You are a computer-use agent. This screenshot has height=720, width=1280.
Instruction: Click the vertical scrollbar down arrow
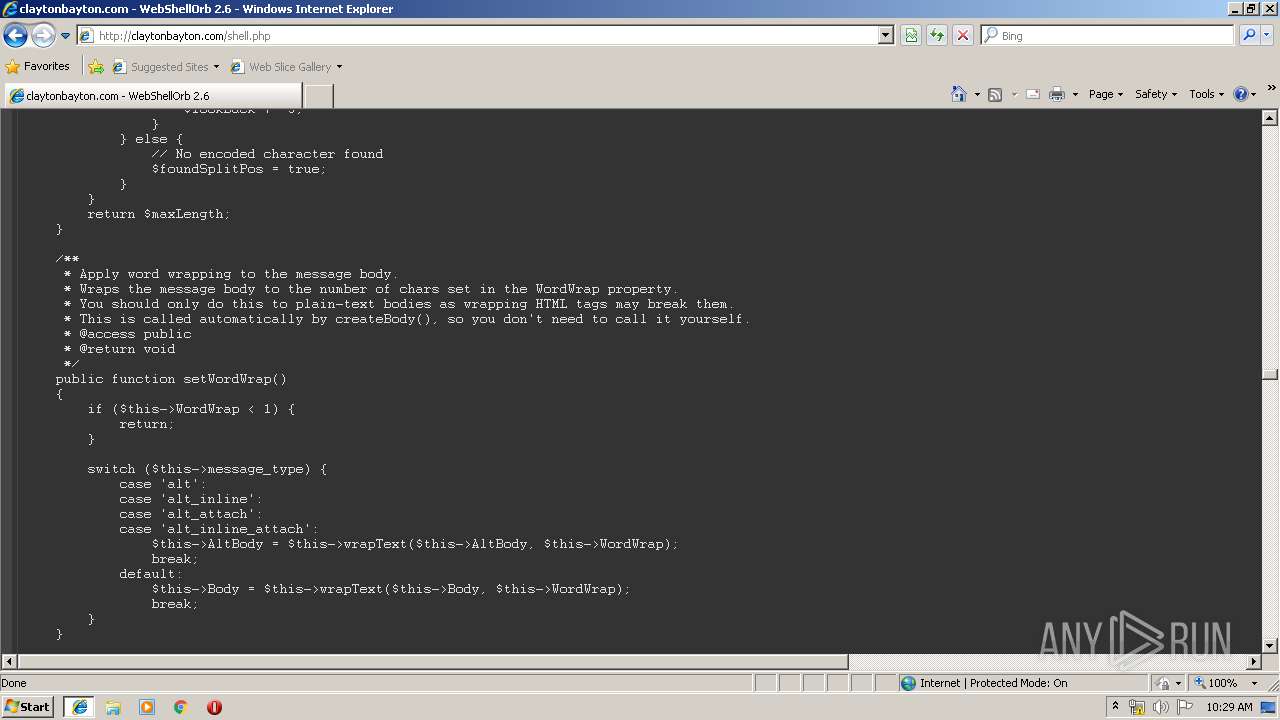pos(1270,646)
